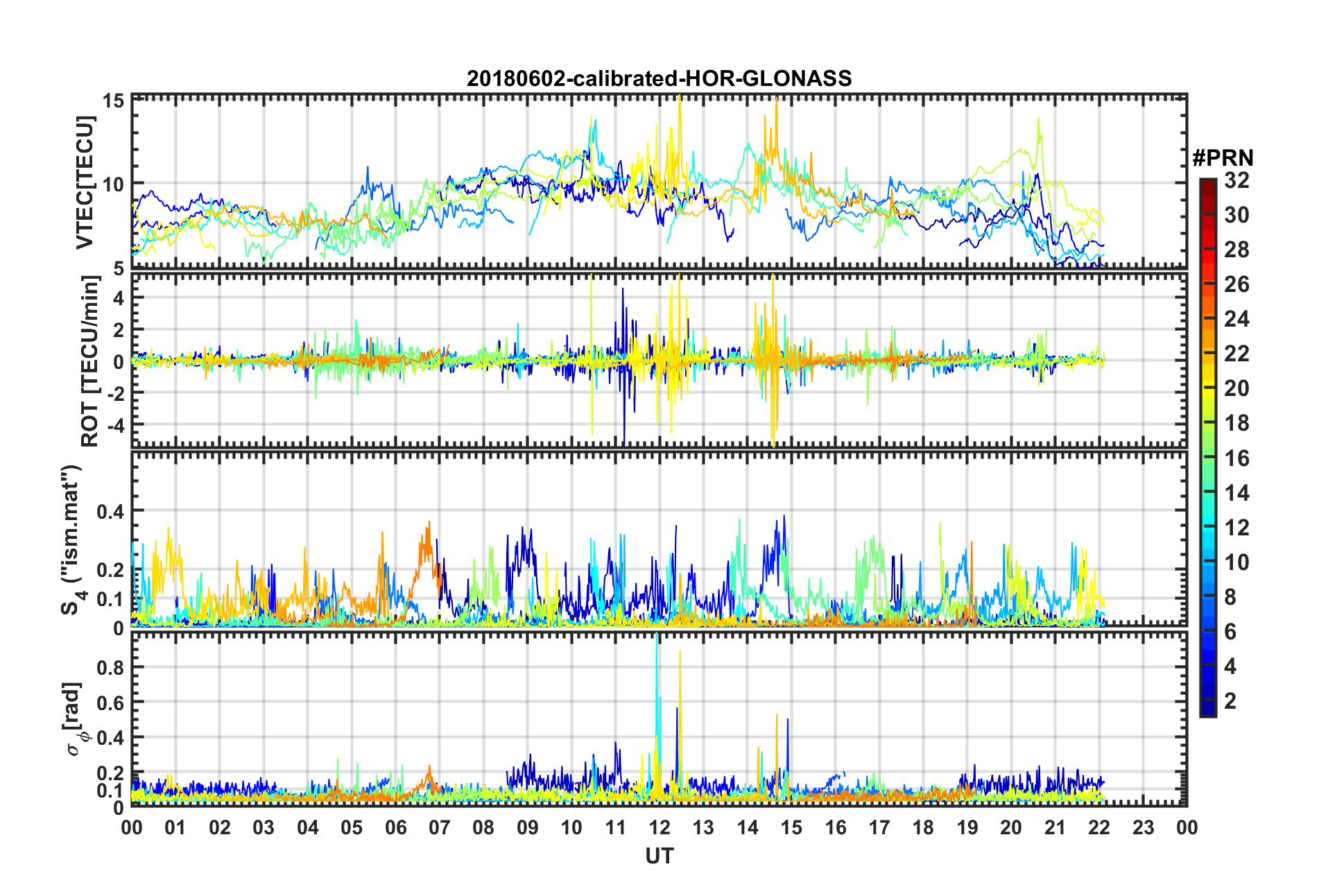
Task: Click the "20" label on PRN colorbar
Action: coord(1236,388)
